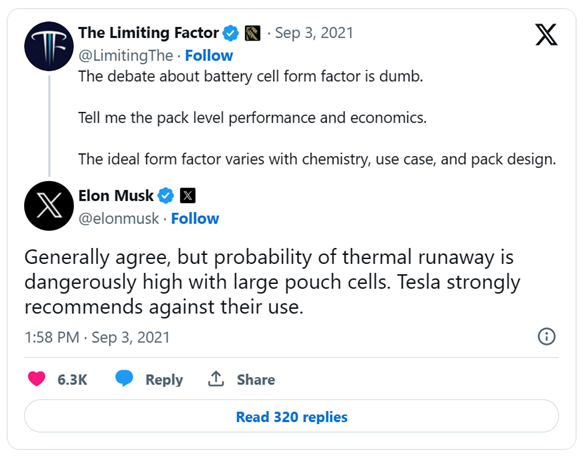Follow @elonmusk account
Image resolution: width=584 pixels, height=458 pixels.
(x=195, y=219)
